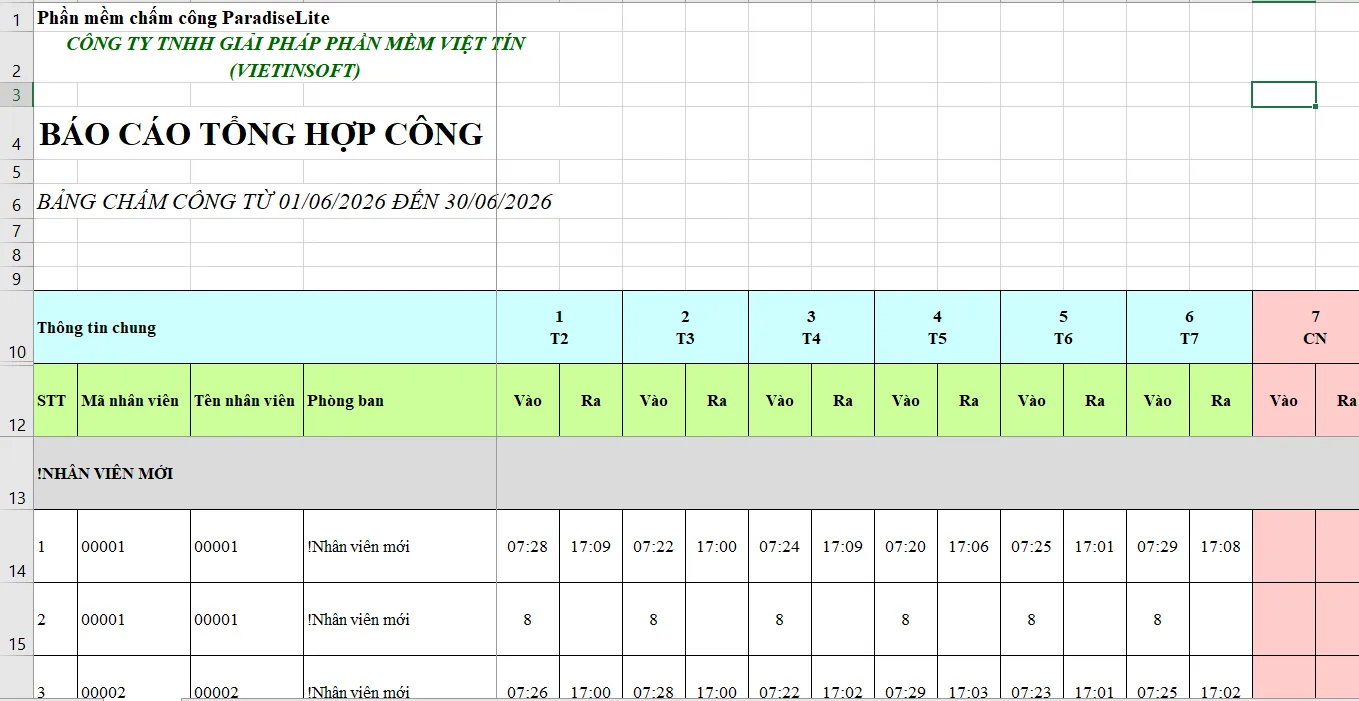The image size is (1359, 701).
Task: Select the "8" in row 15 under day 6 T7
Action: 1158,620
